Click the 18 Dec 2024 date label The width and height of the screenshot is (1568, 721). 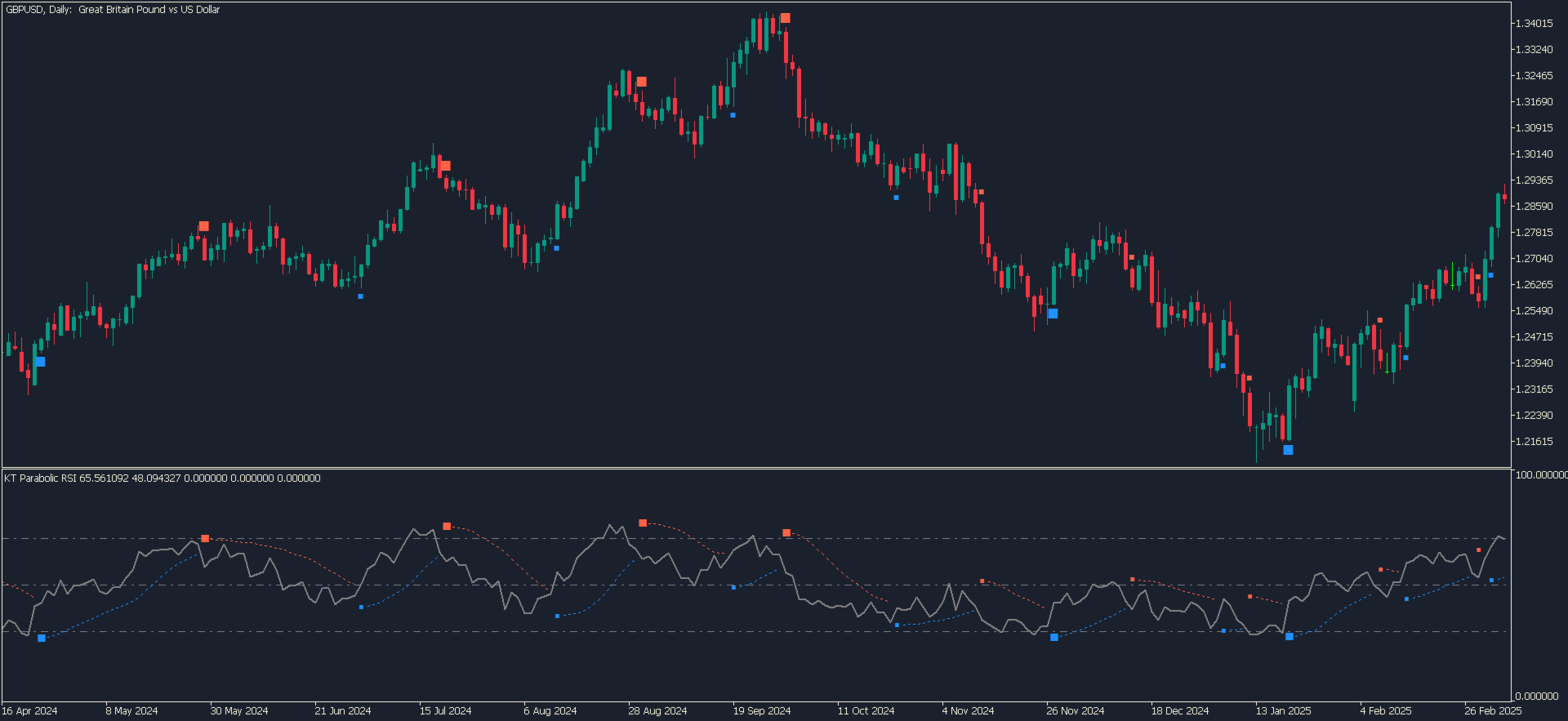pos(1180,711)
